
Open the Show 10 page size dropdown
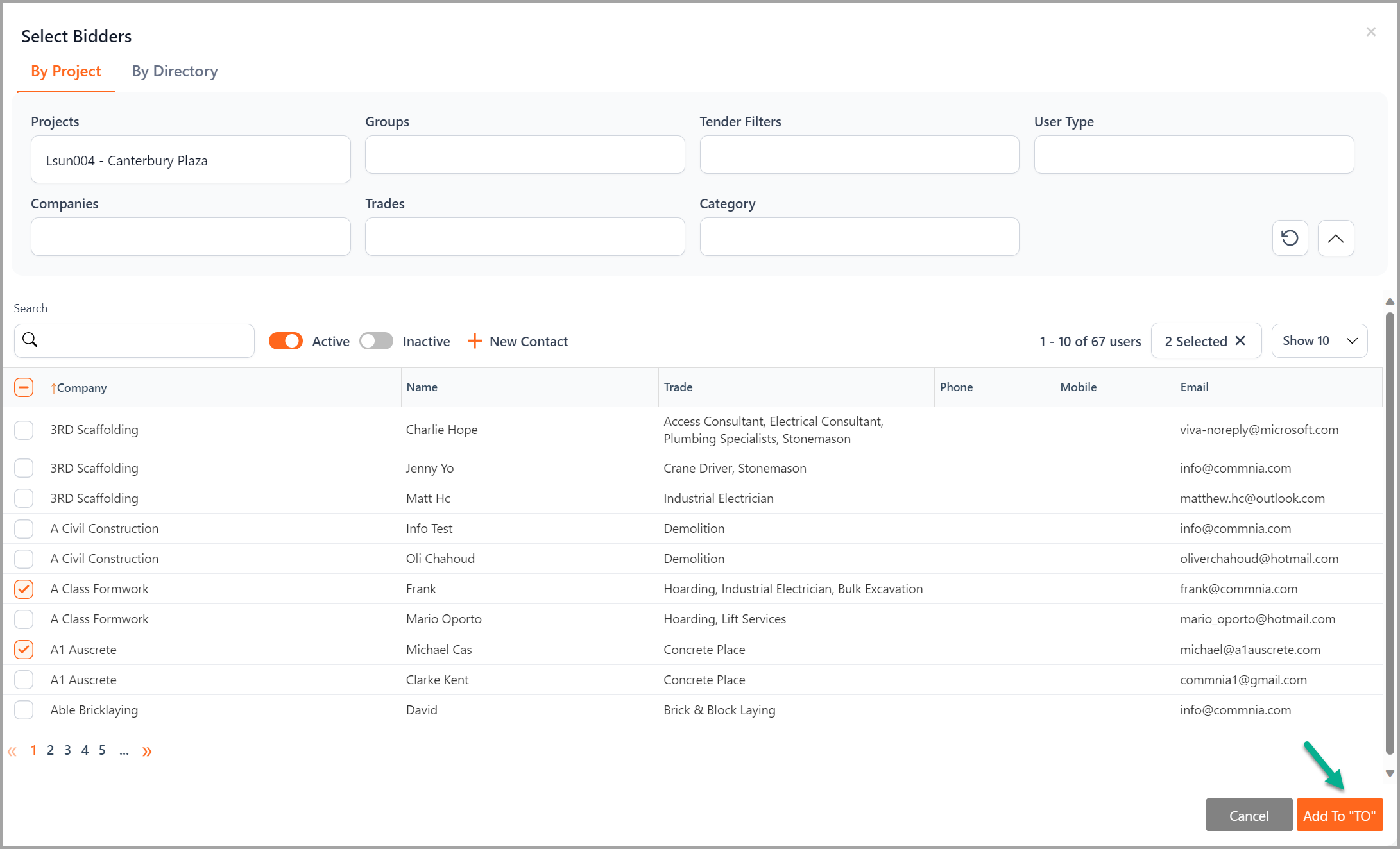point(1319,340)
